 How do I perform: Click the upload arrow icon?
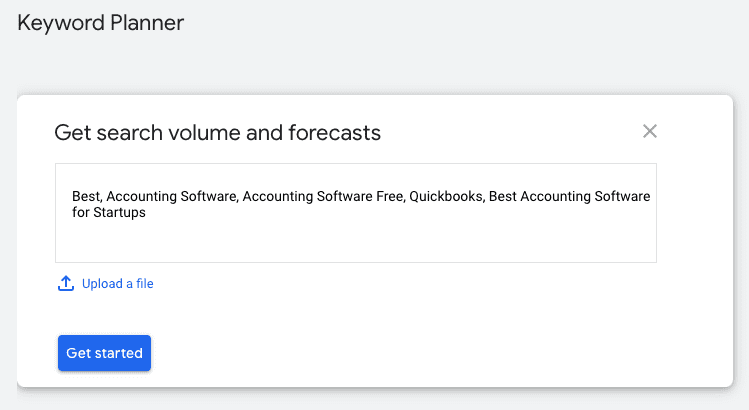pos(66,284)
